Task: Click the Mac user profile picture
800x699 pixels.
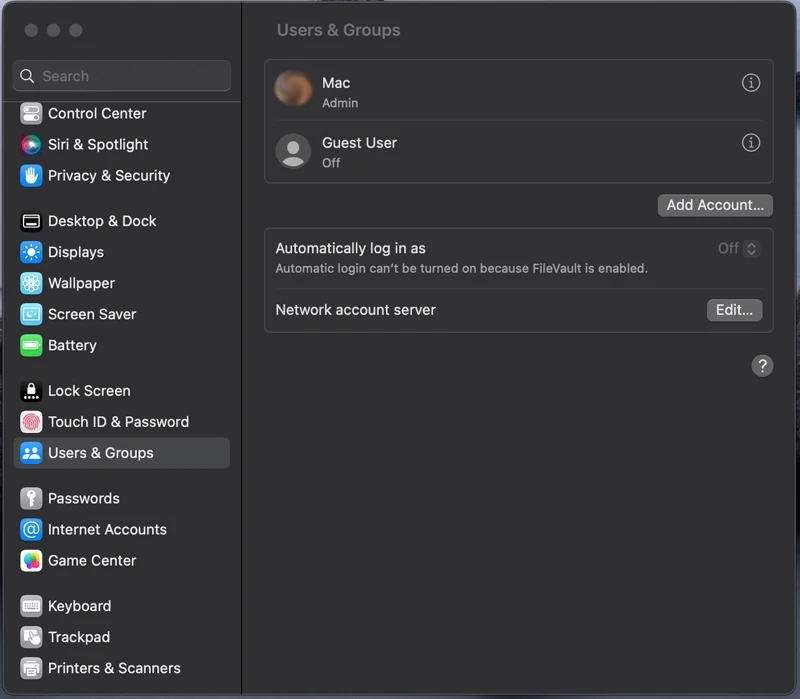Action: 293,90
